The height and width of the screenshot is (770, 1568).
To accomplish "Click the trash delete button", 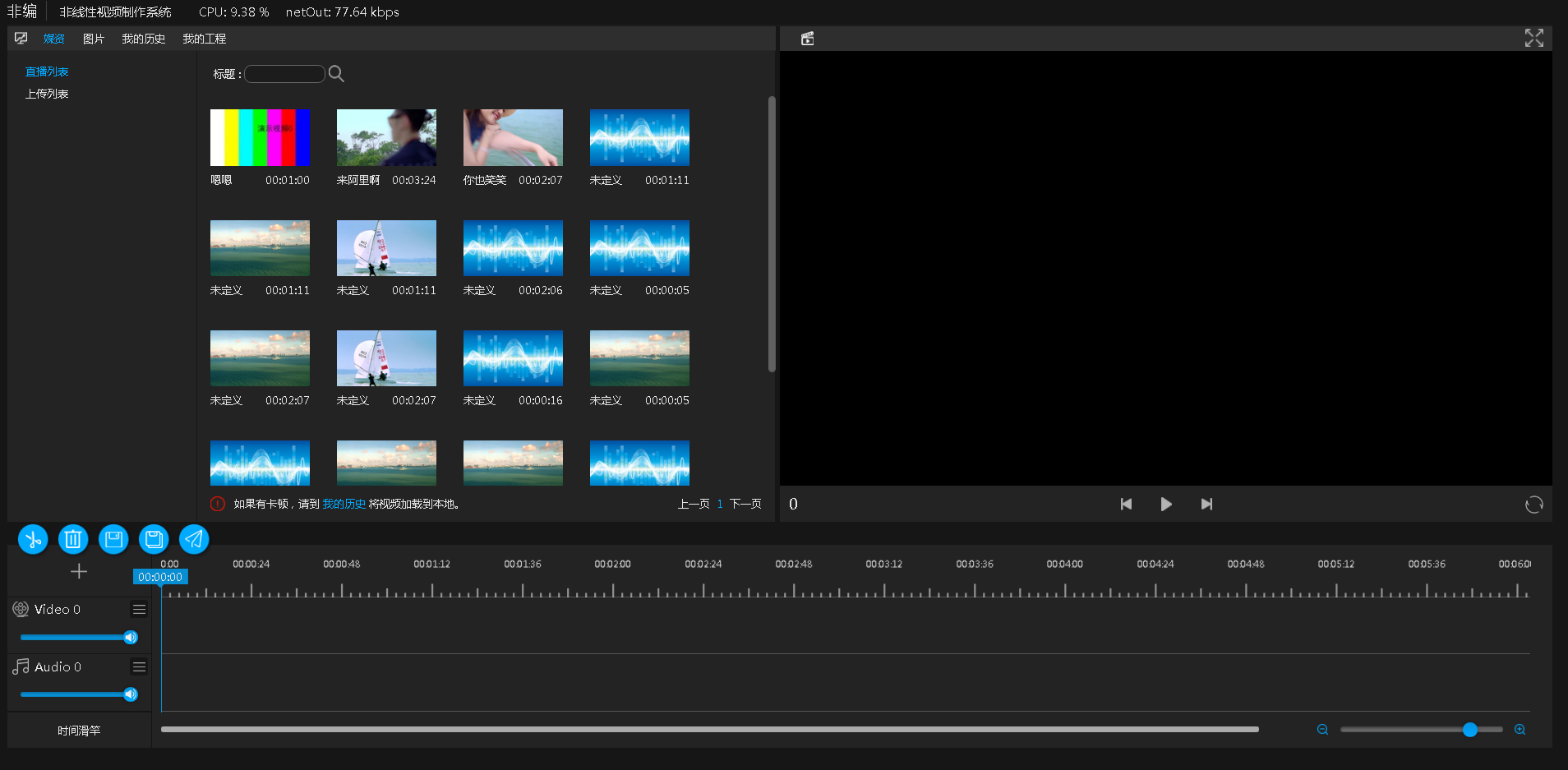I will pyautogui.click(x=73, y=539).
